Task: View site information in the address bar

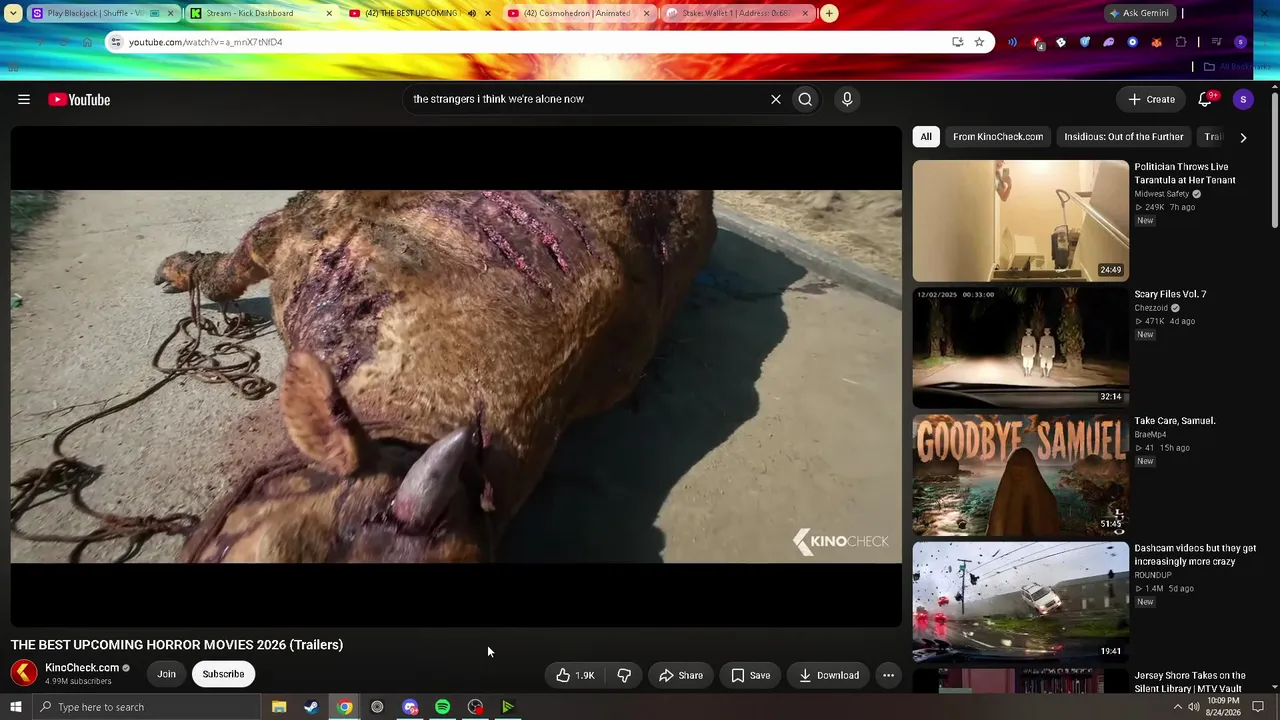Action: pyautogui.click(x=116, y=42)
